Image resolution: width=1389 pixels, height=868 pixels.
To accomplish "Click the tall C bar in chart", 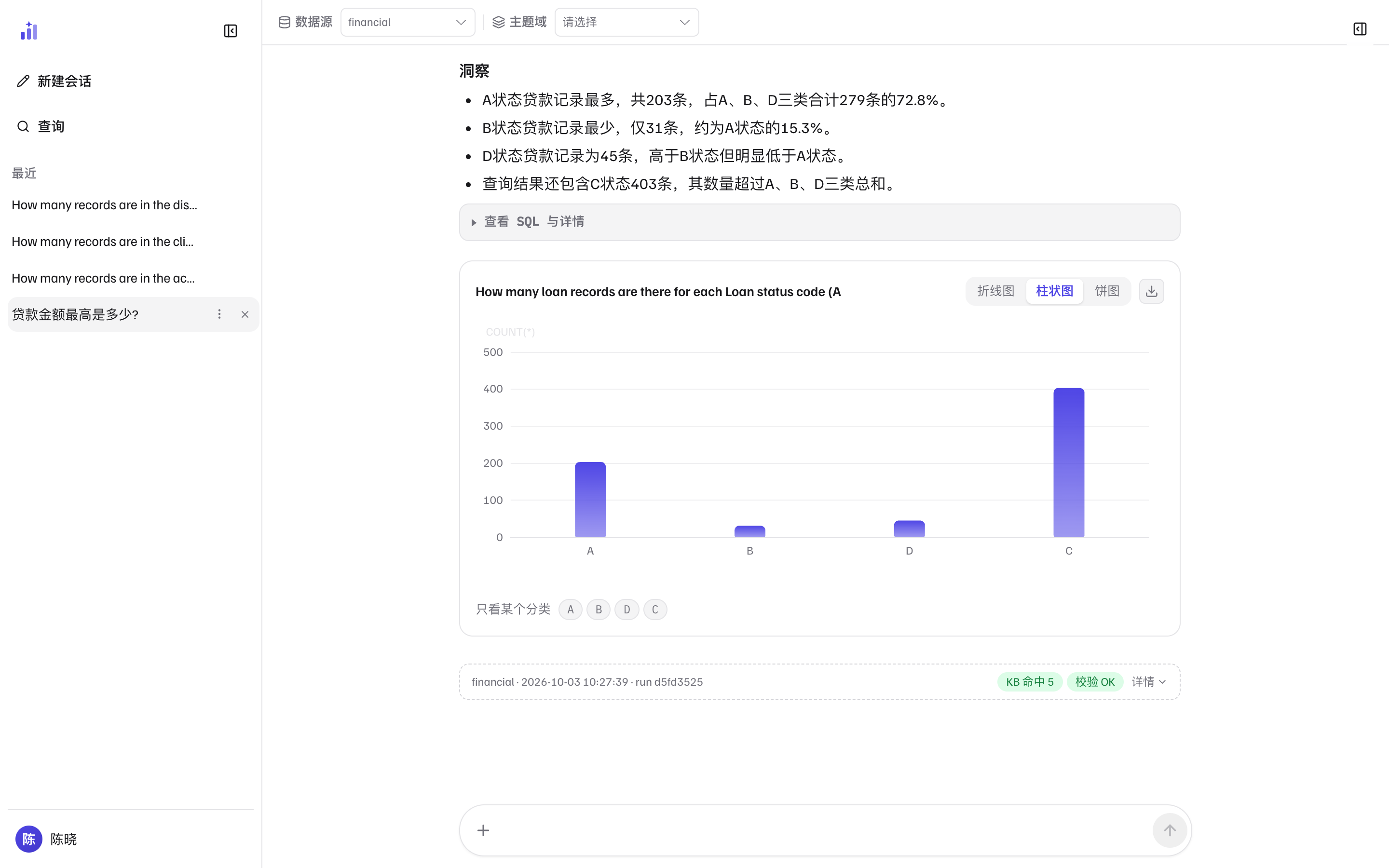I will tap(1069, 463).
